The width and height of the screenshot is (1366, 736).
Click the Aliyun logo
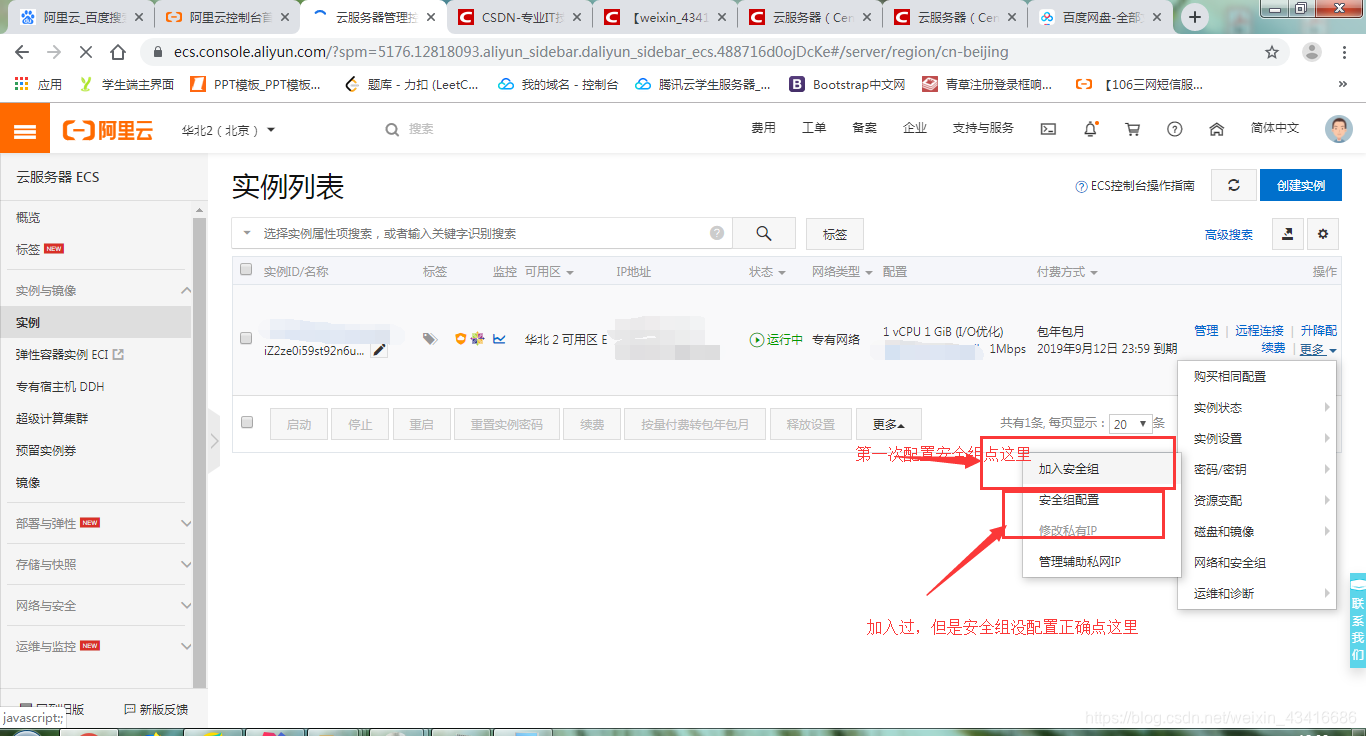(108, 130)
